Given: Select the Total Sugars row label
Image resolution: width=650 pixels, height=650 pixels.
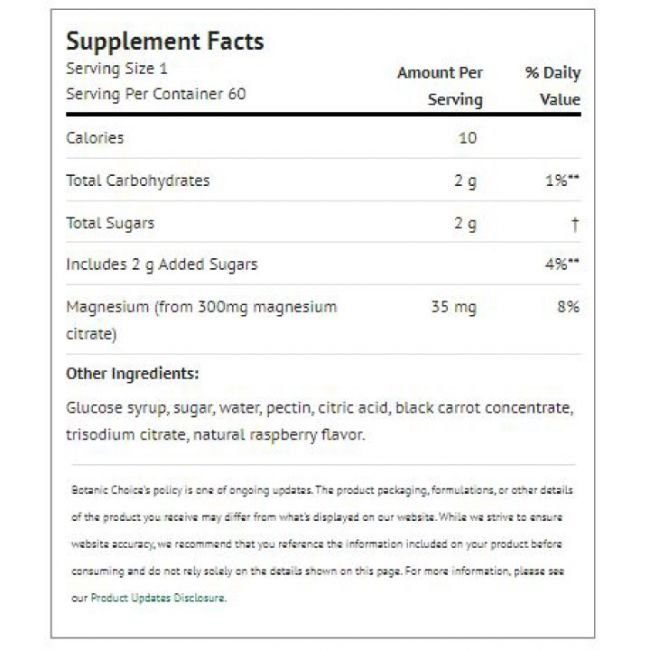Looking at the screenshot, I should click(x=110, y=223).
